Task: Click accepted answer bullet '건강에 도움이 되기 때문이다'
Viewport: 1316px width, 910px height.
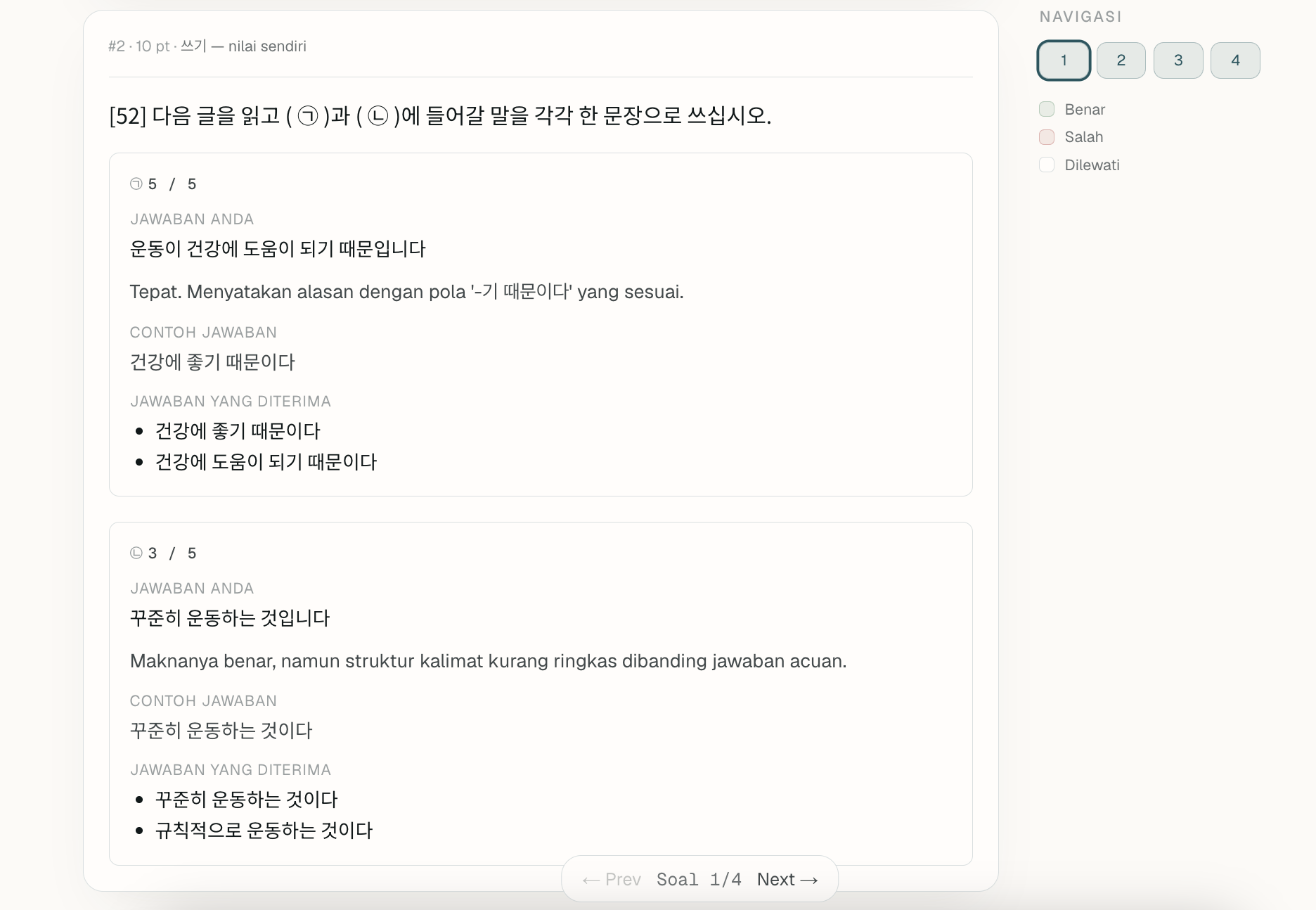Action: click(266, 462)
